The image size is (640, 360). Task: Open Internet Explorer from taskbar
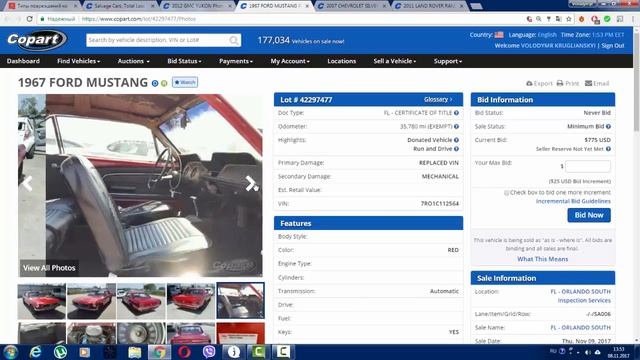coord(36,352)
